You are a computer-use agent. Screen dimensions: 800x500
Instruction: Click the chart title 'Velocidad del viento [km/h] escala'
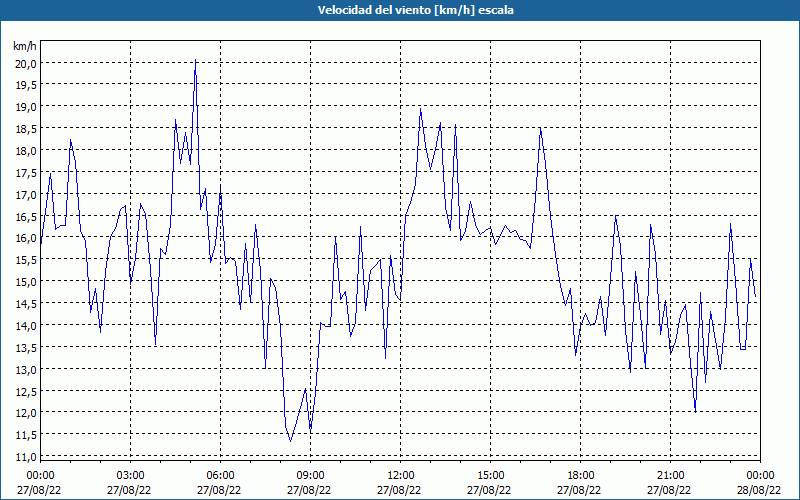[x=415, y=10]
